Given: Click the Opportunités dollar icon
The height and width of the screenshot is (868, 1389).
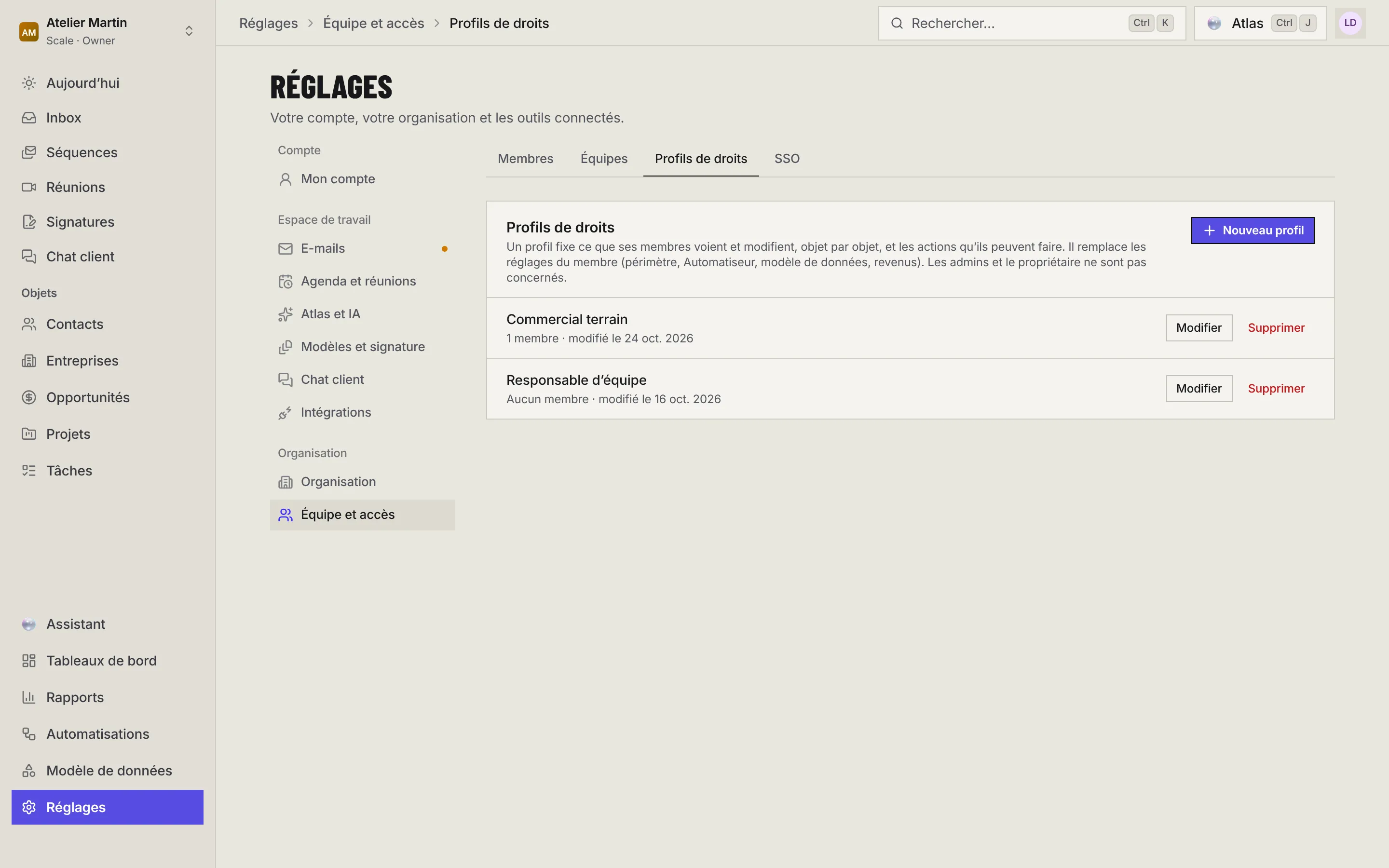Looking at the screenshot, I should coord(29,398).
